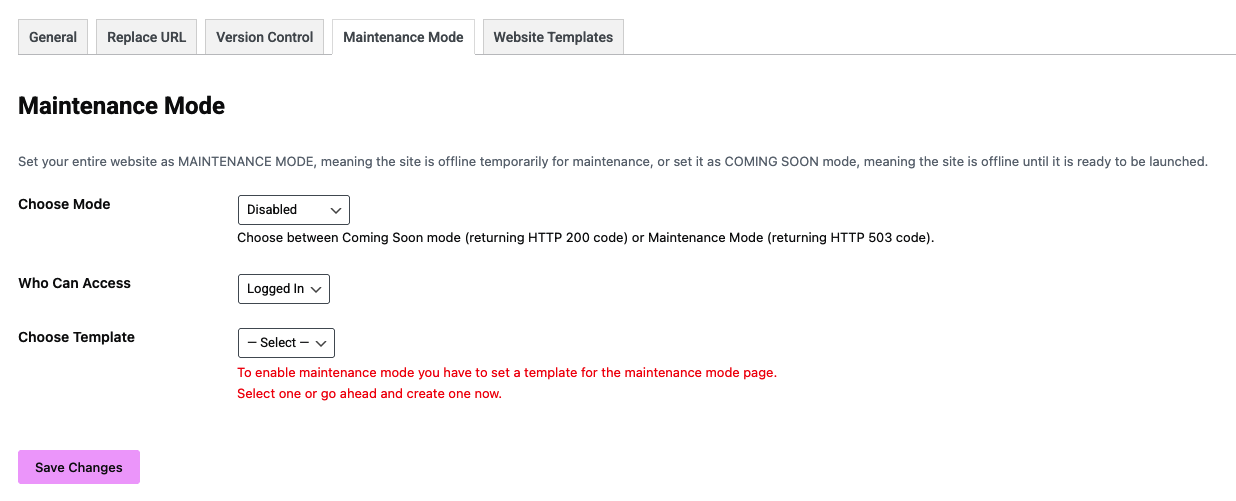Select the Maintenance Mode tab
1236x501 pixels.
(403, 37)
